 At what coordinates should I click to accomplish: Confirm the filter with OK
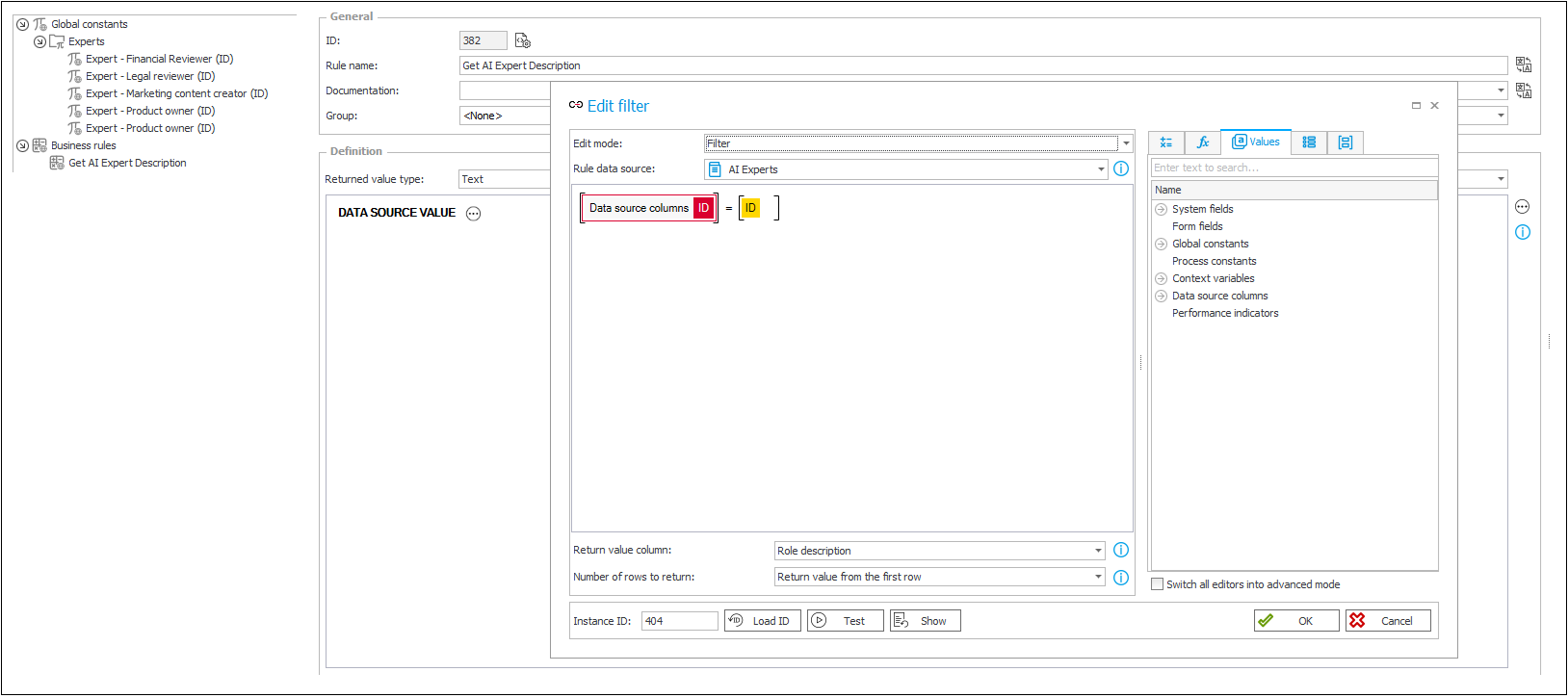click(x=1296, y=621)
